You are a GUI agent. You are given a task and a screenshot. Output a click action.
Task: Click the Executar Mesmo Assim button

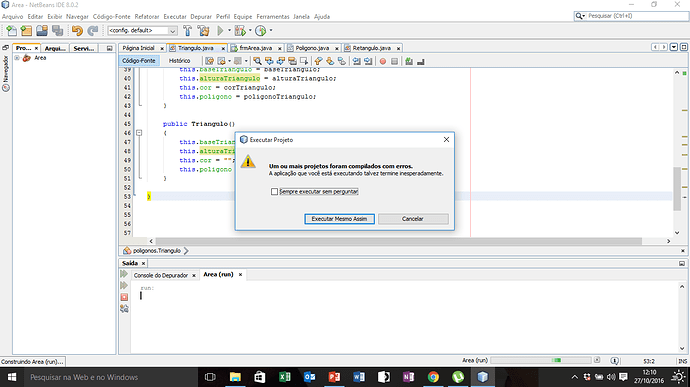tap(339, 219)
